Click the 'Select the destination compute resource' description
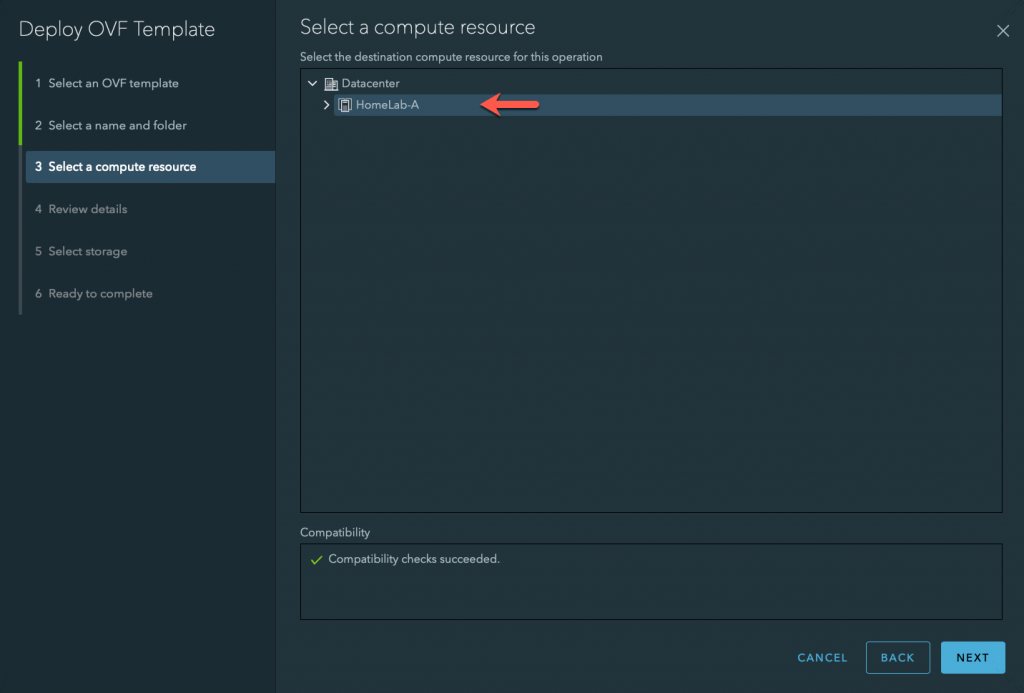 point(451,57)
